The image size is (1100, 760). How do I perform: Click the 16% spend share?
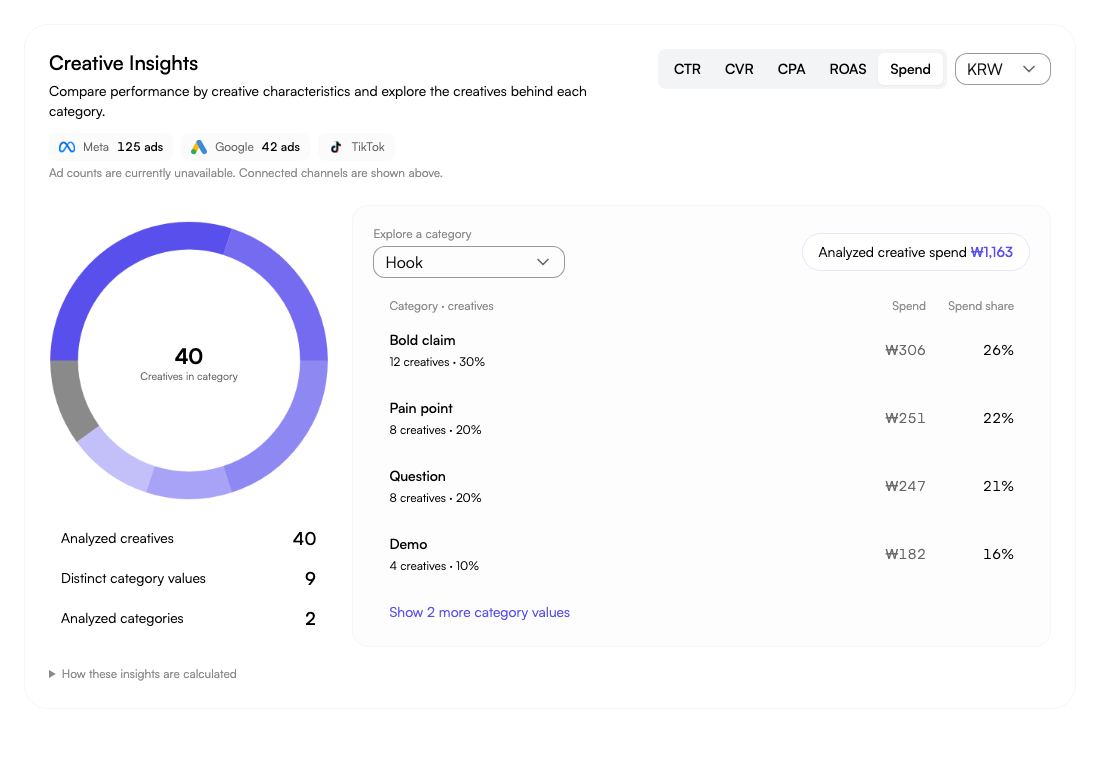(998, 554)
